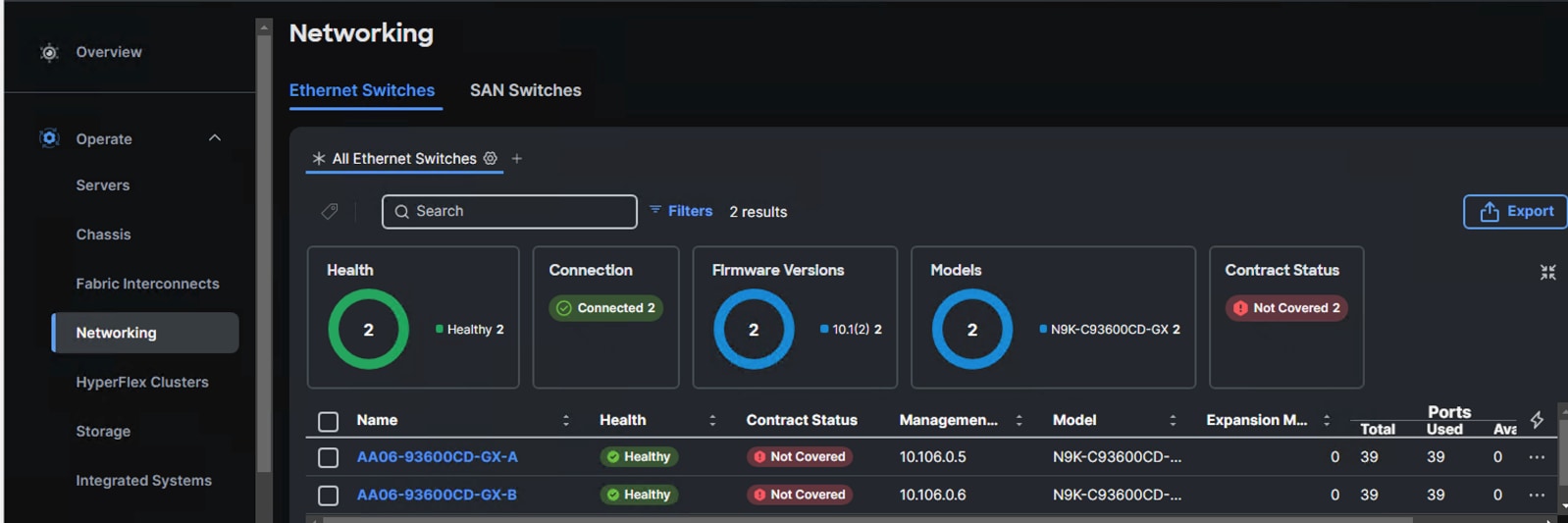Open row actions menu for AA06-93600CD-GX-A

tap(1537, 457)
